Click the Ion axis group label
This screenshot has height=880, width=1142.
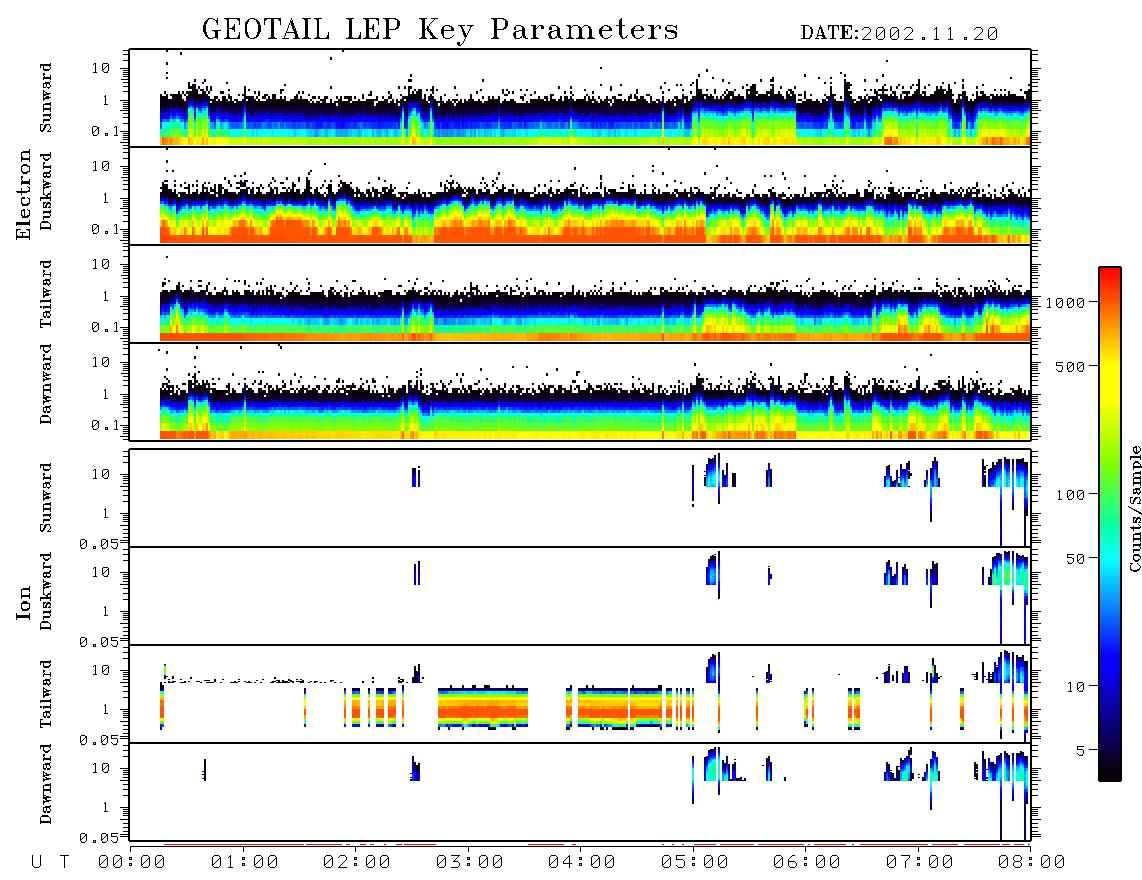click(x=23, y=602)
